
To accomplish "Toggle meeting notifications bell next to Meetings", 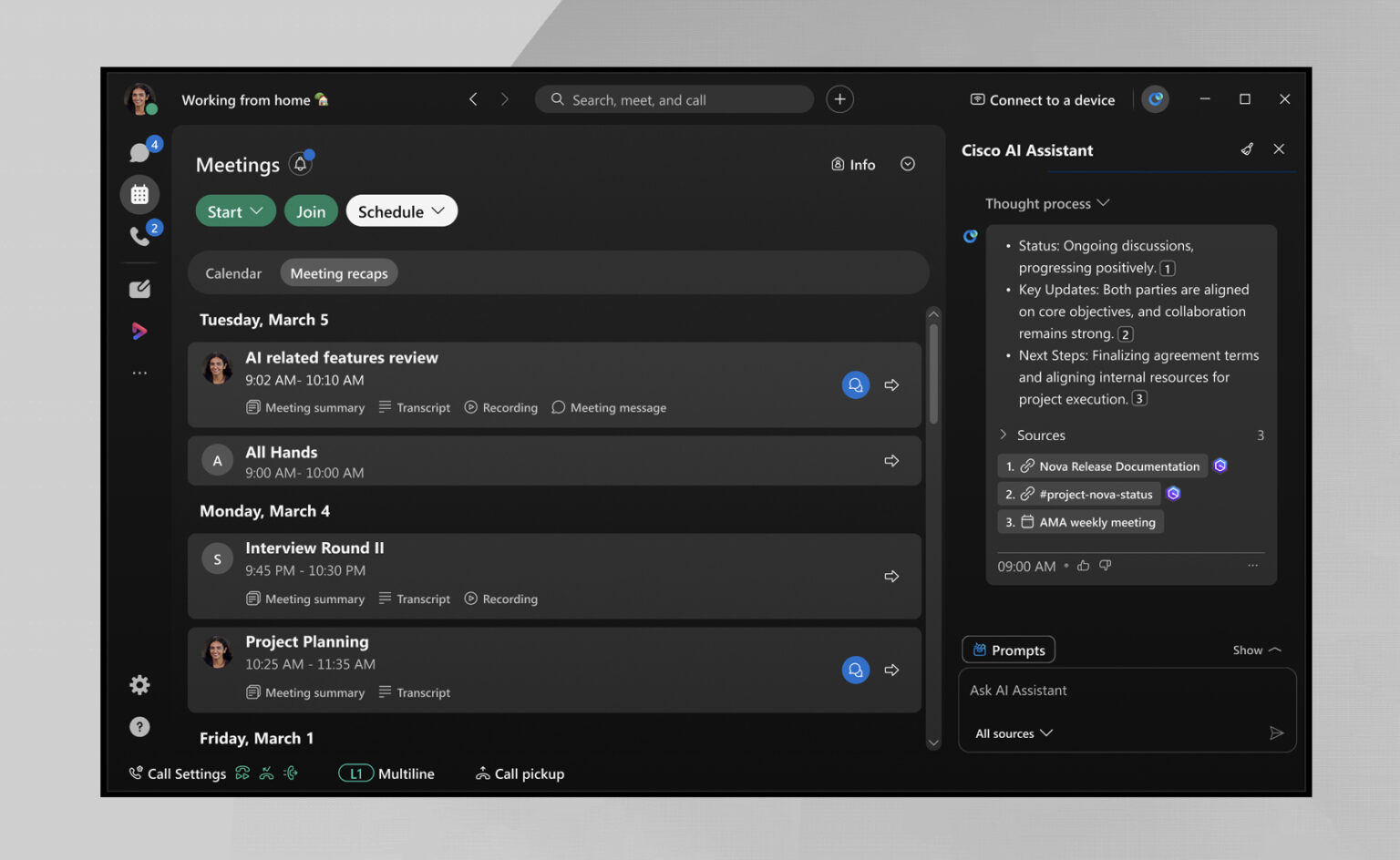I will point(300,164).
